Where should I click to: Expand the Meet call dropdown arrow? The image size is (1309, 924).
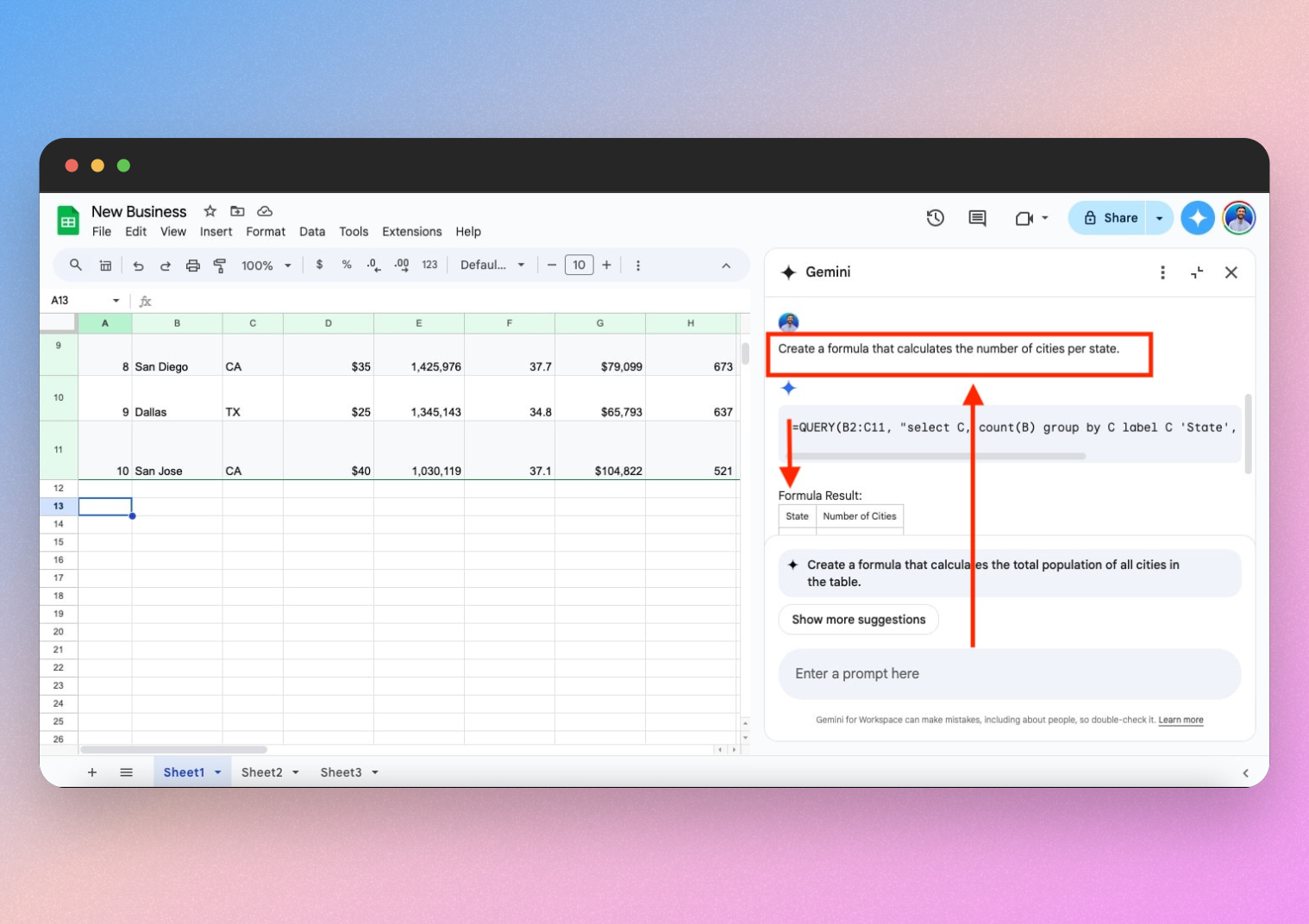click(1044, 218)
